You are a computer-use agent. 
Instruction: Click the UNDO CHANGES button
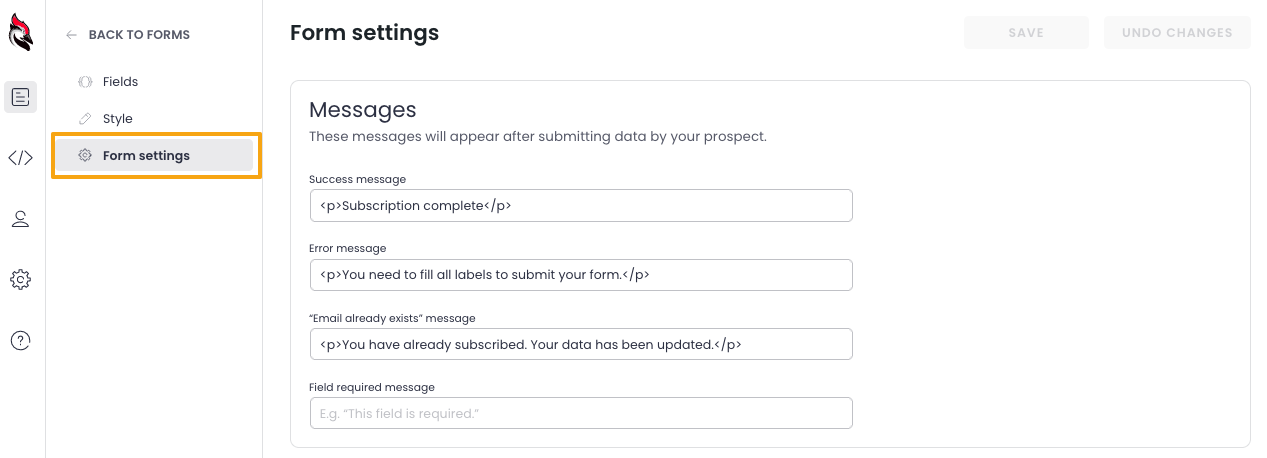coord(1177,33)
